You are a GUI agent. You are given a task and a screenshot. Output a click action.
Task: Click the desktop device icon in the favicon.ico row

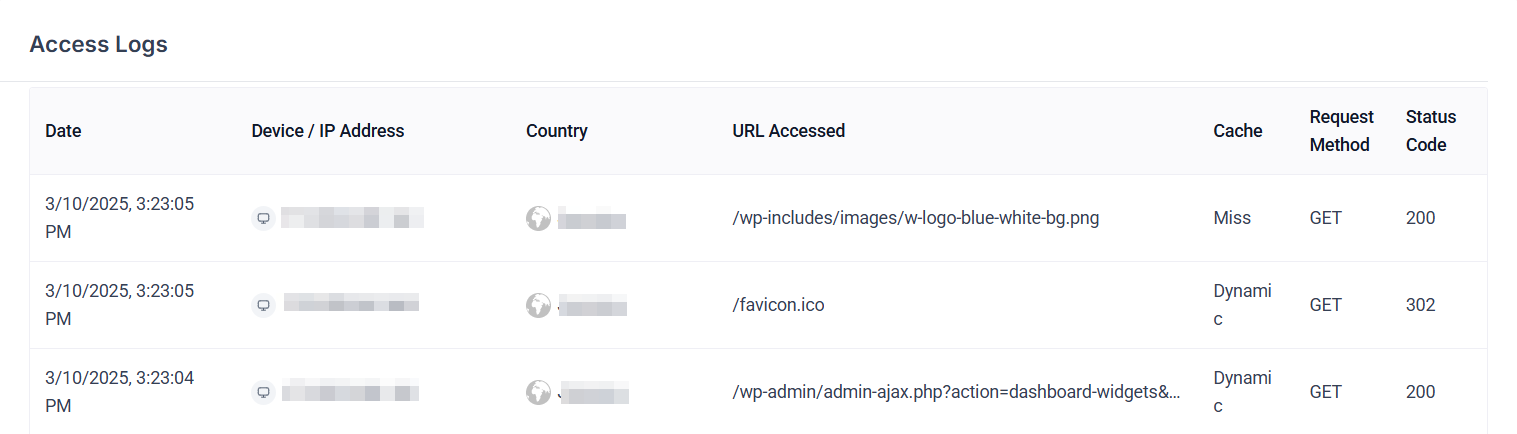click(263, 305)
